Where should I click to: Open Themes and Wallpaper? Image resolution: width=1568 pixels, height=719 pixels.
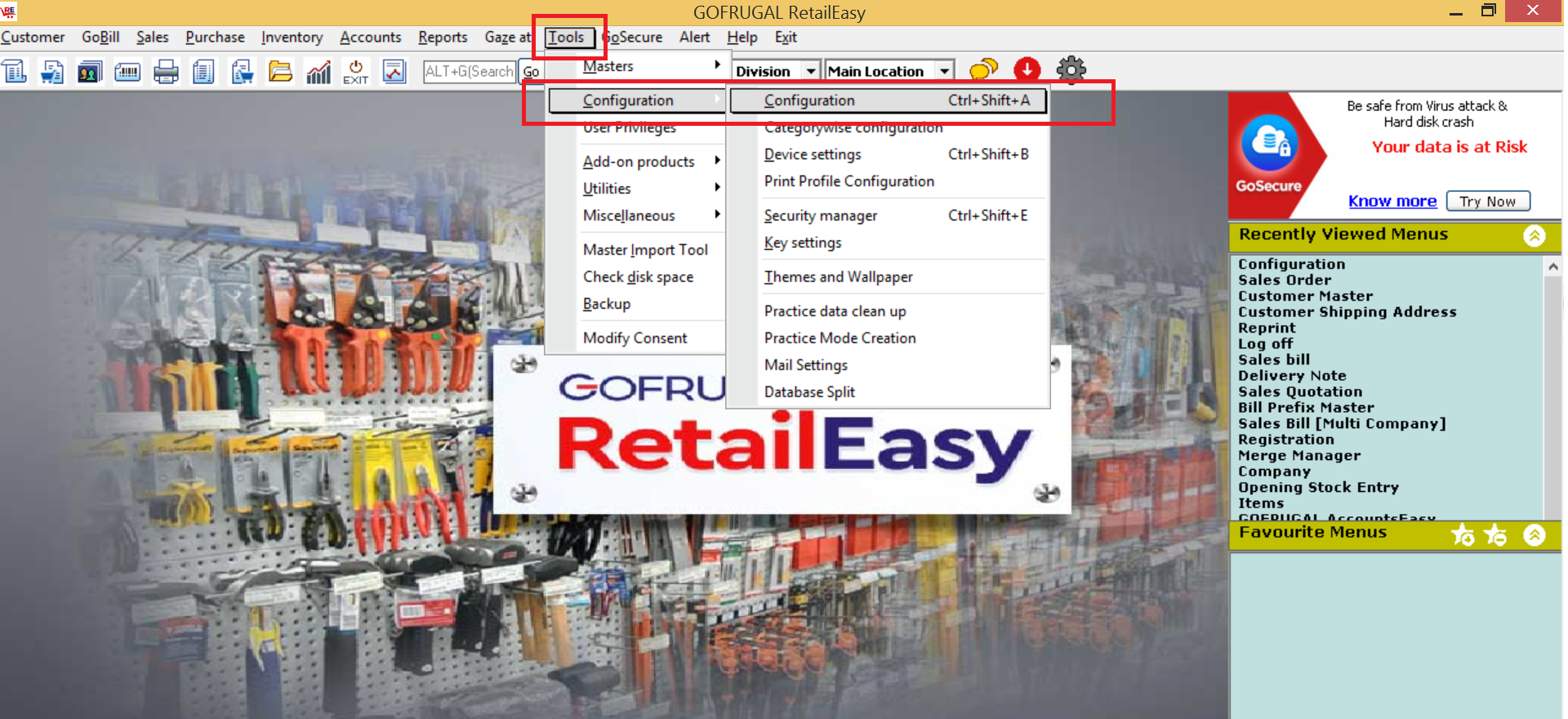click(889, 277)
